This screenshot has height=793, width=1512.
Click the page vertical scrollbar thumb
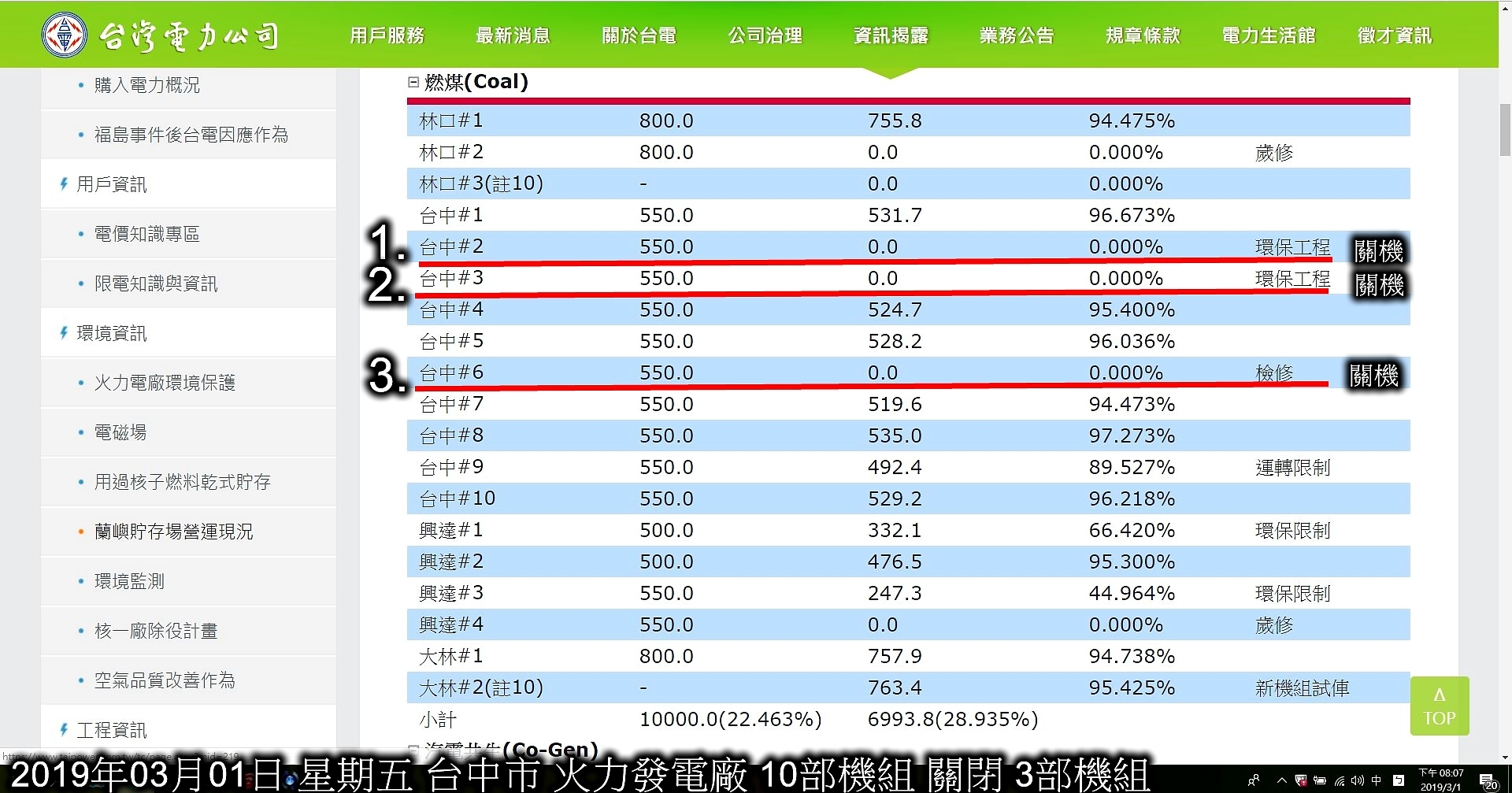pos(1505,130)
